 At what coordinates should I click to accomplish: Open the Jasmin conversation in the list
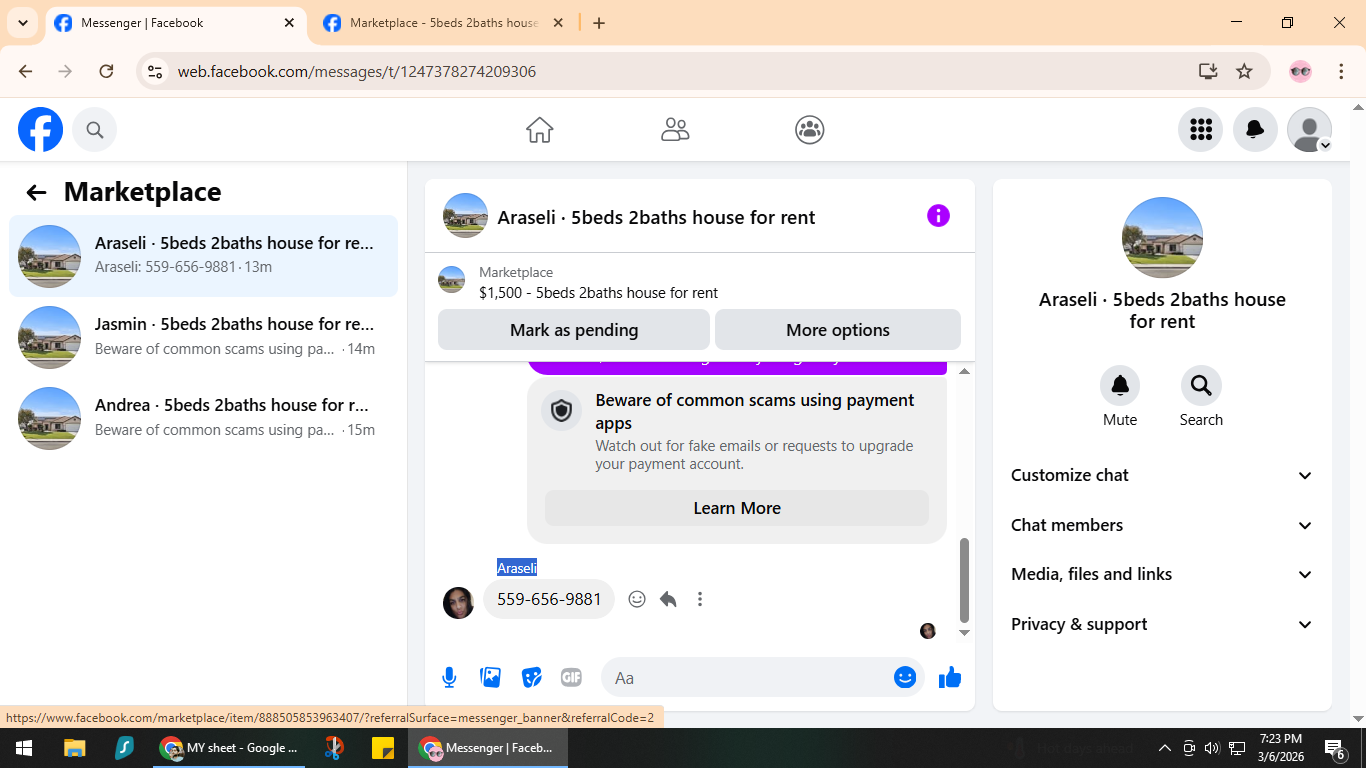(x=204, y=337)
